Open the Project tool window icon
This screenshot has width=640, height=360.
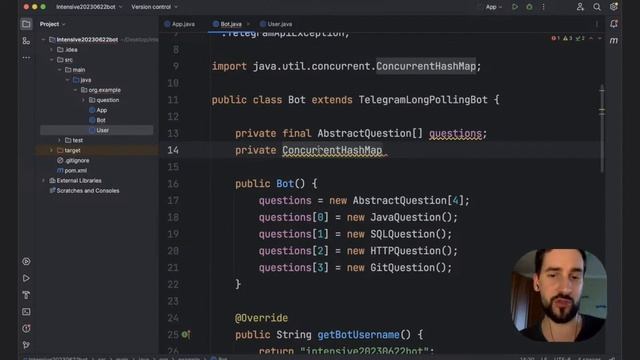click(26, 24)
